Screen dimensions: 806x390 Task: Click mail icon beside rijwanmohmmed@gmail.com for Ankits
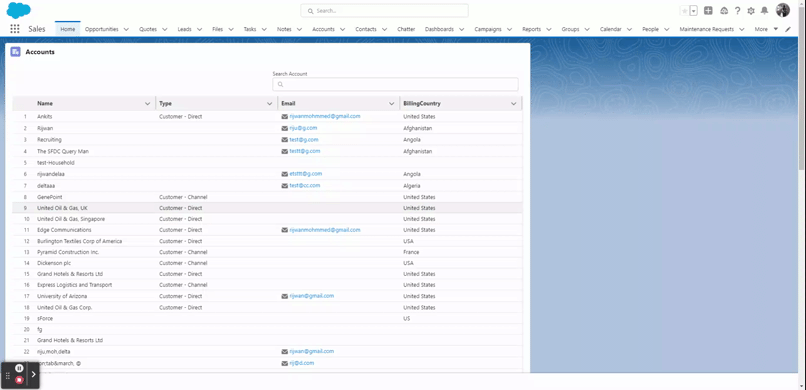[x=284, y=117]
